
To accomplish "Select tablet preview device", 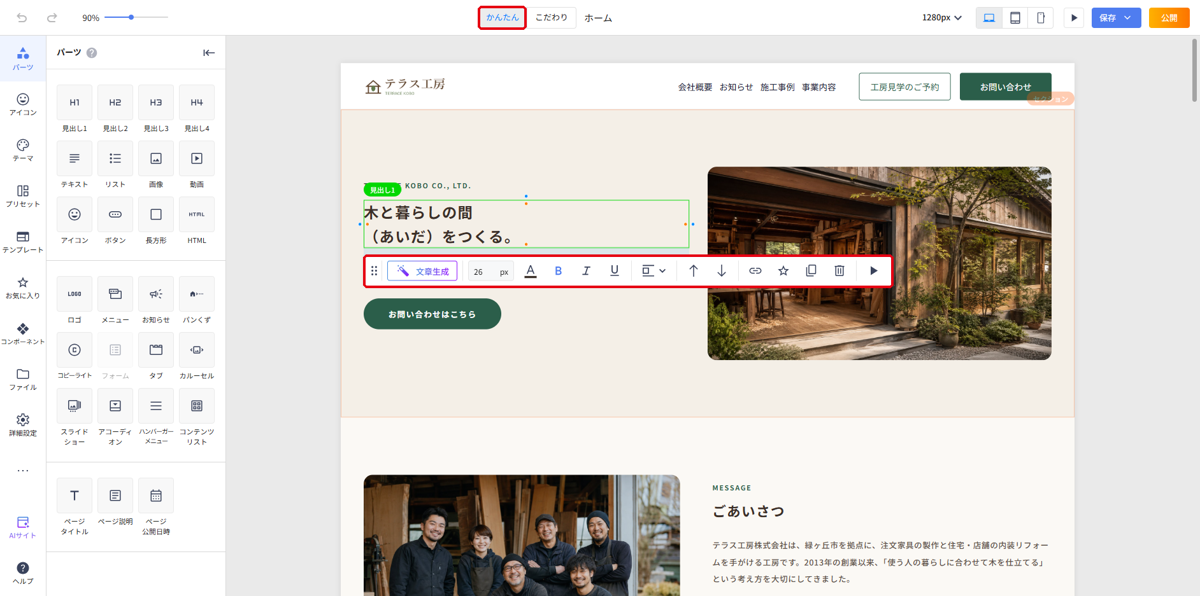I will click(1015, 18).
